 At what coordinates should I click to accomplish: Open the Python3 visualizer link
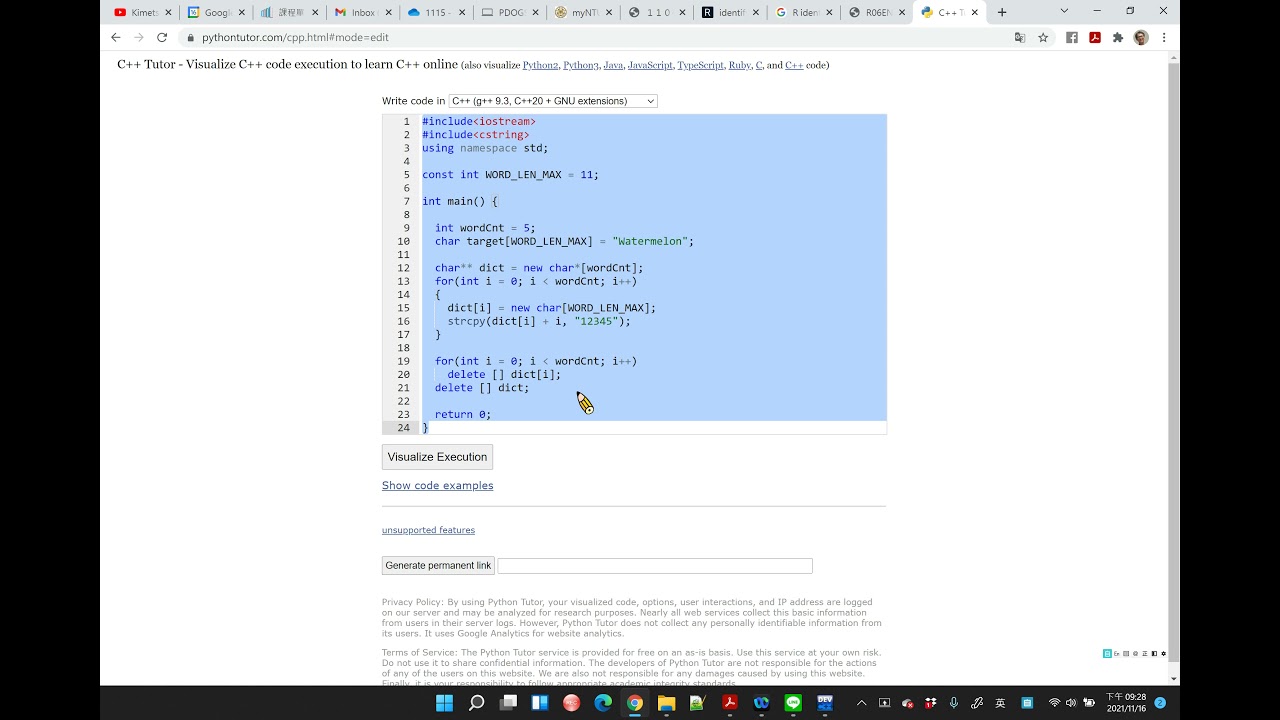[x=581, y=65]
